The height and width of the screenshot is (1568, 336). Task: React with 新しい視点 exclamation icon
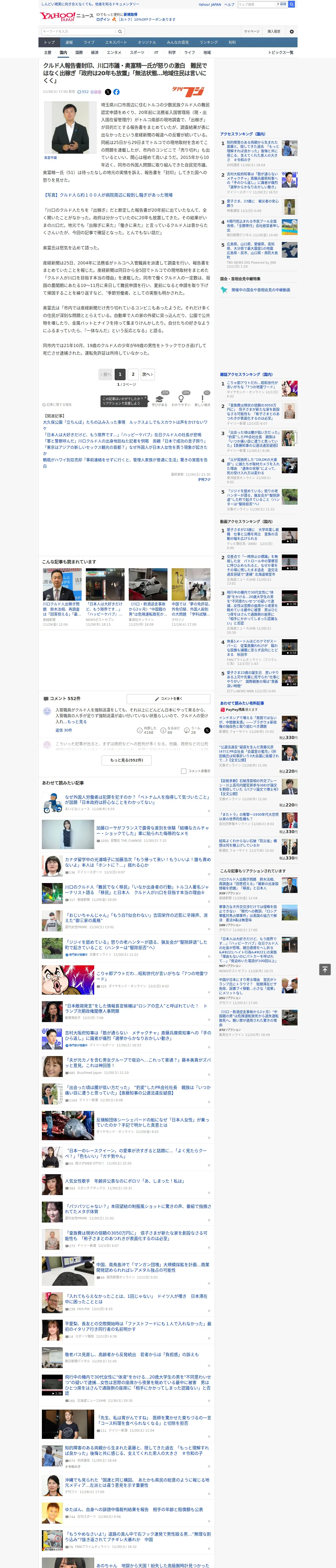click(203, 399)
